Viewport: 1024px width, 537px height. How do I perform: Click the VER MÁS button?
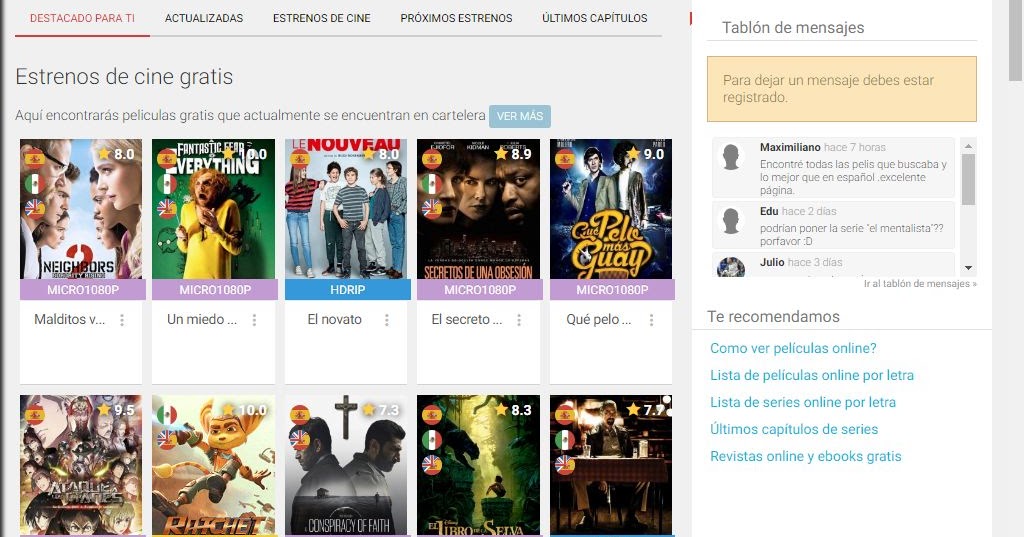click(x=520, y=116)
